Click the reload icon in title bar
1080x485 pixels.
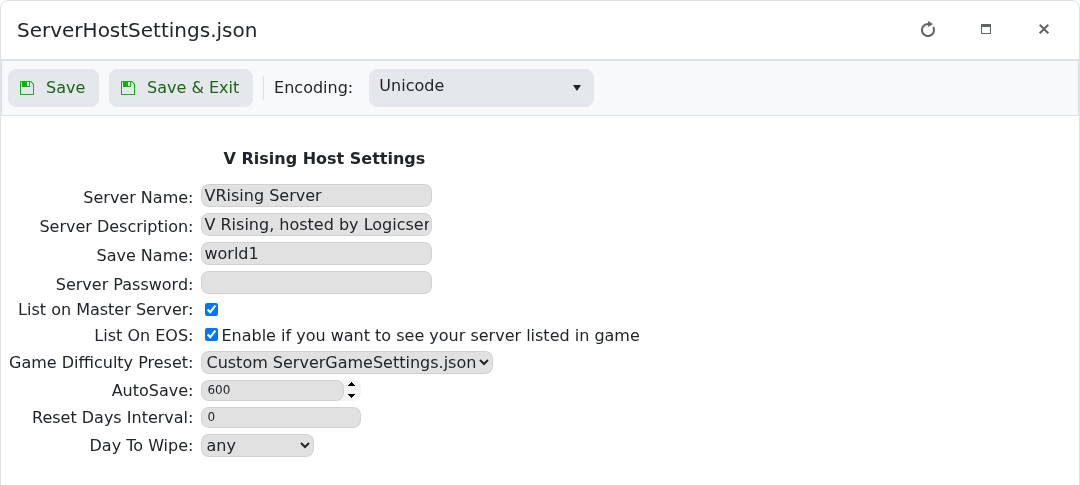click(x=928, y=30)
